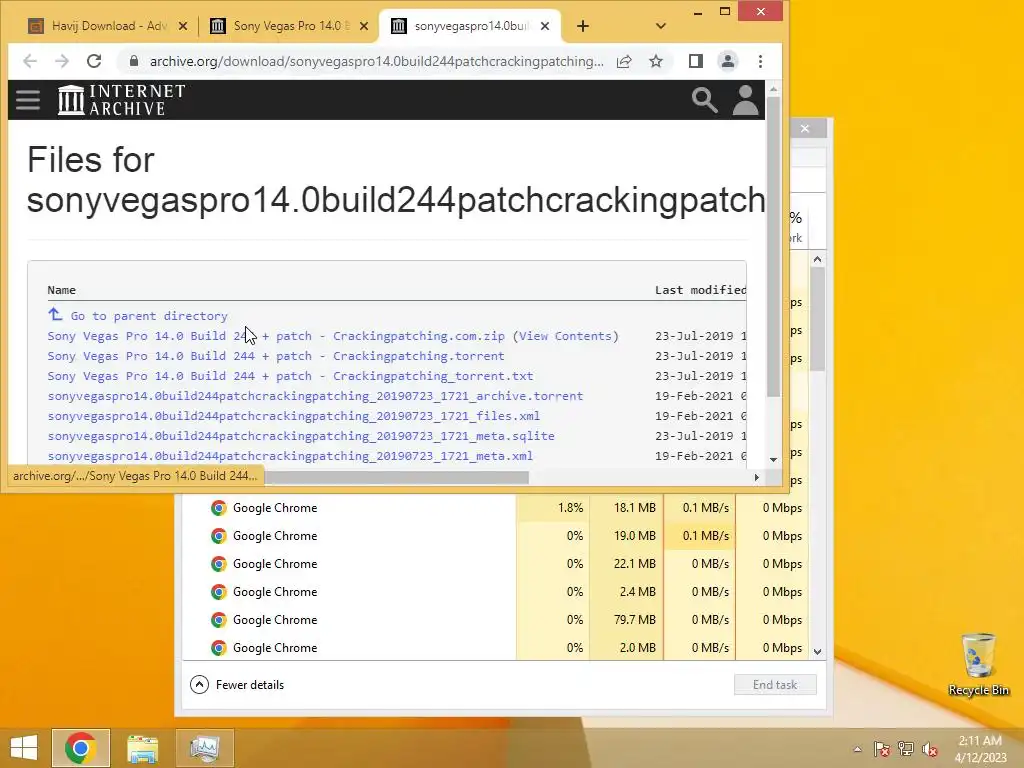Click View Contents link
The width and height of the screenshot is (1024, 768).
coord(566,336)
